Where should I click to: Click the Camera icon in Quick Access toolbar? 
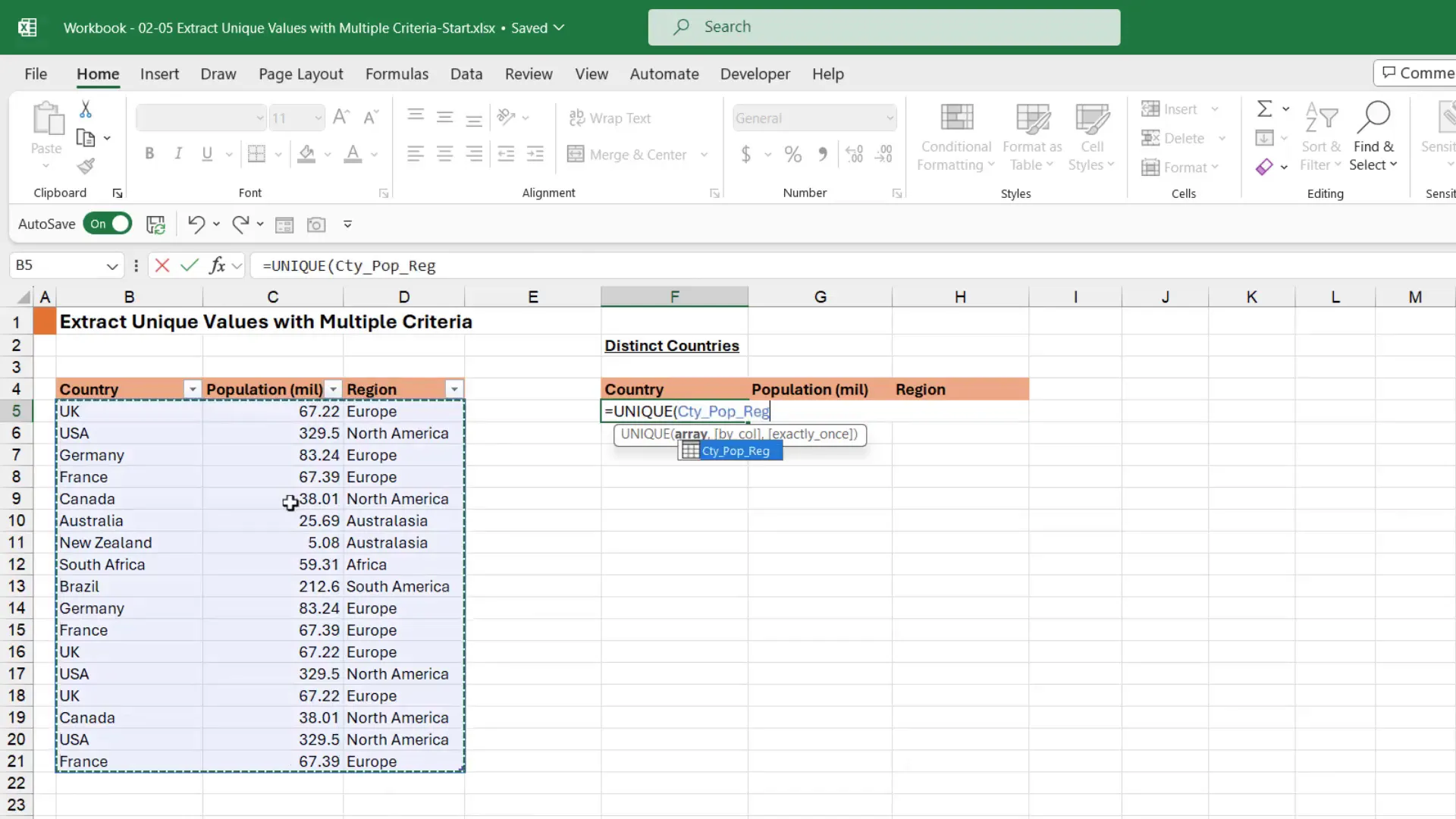tap(316, 224)
